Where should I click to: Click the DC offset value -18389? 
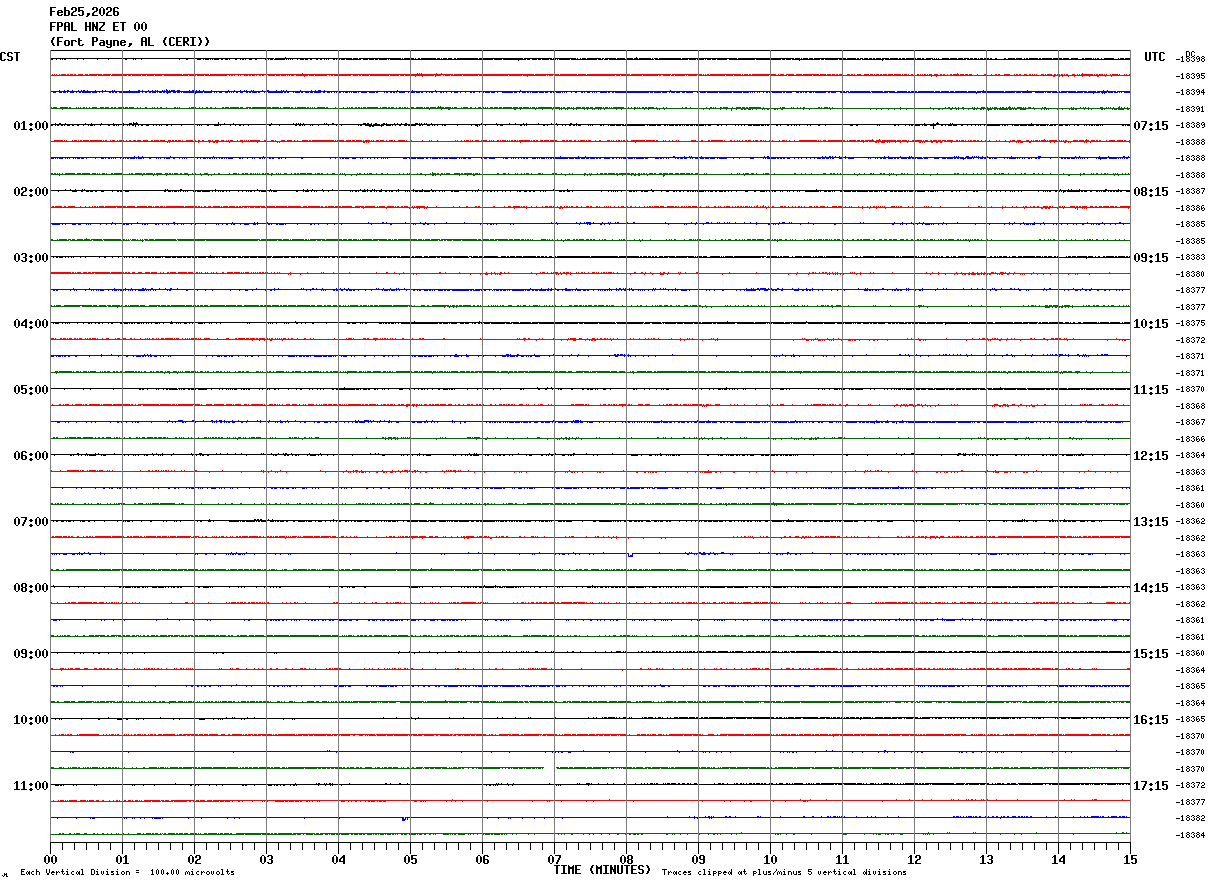pos(1191,125)
